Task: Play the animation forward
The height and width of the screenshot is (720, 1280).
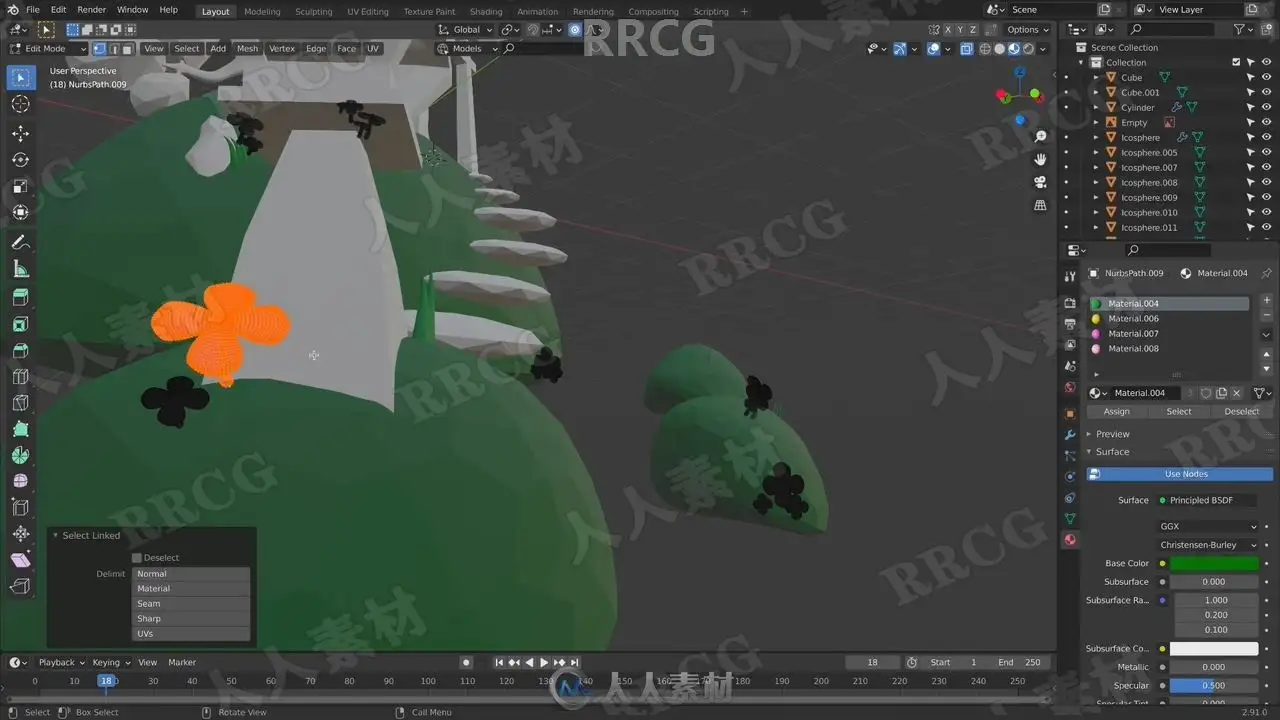Action: tap(544, 662)
